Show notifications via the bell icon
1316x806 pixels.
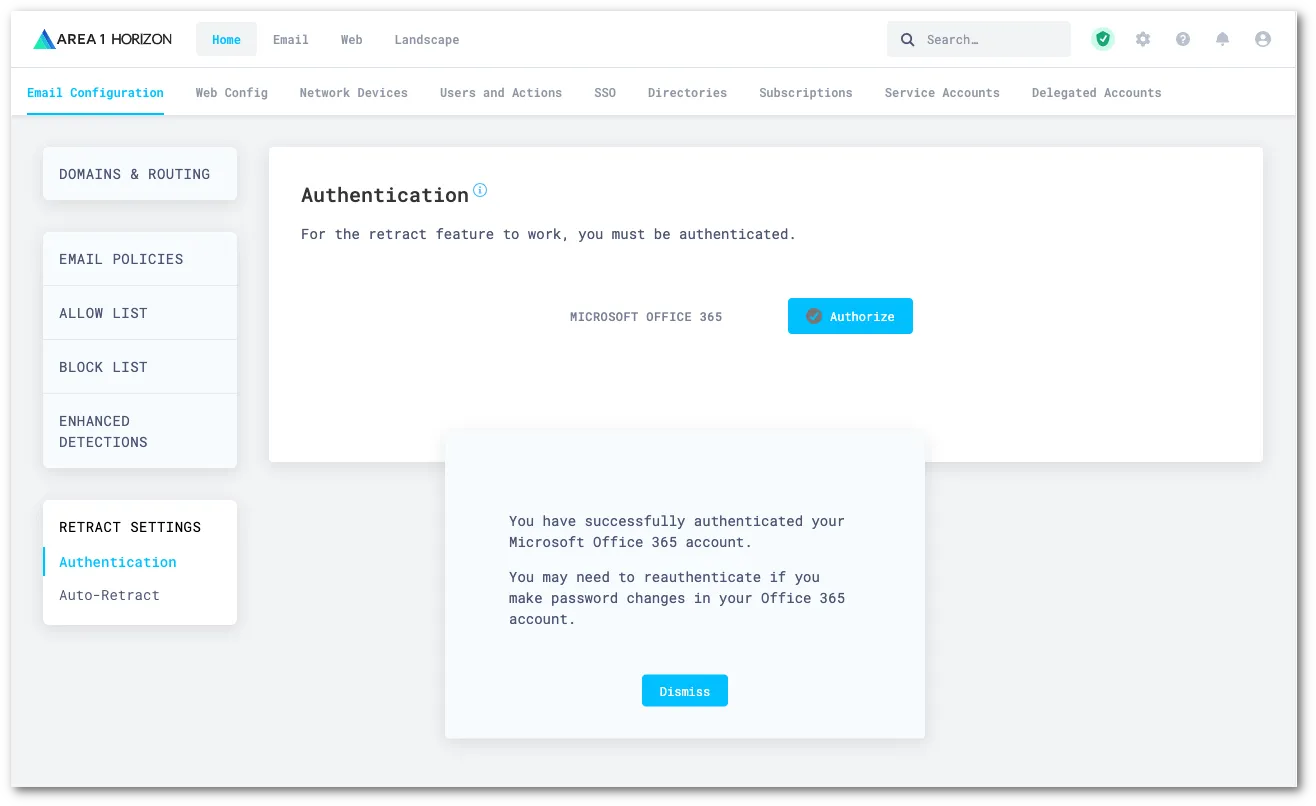click(x=1222, y=39)
